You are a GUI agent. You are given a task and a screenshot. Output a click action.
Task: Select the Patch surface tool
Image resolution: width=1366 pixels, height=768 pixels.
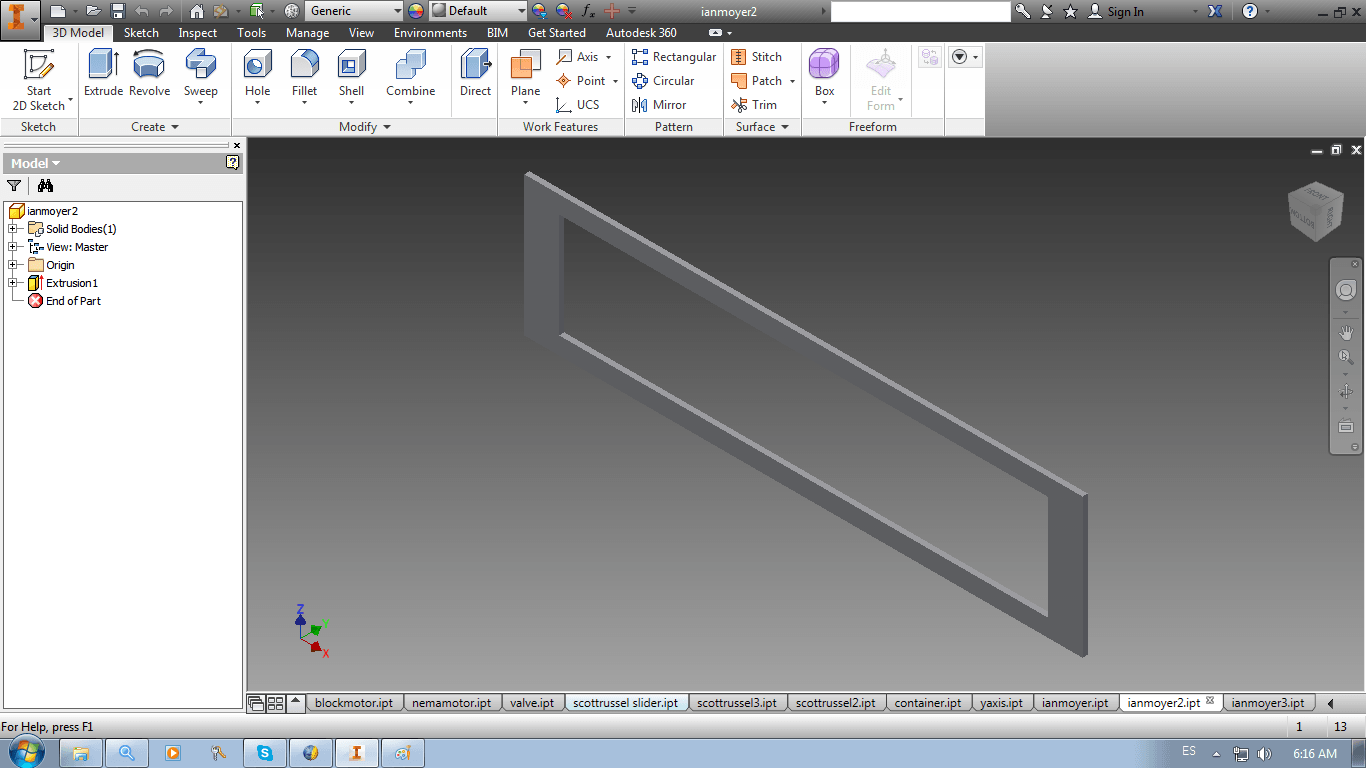[763, 81]
